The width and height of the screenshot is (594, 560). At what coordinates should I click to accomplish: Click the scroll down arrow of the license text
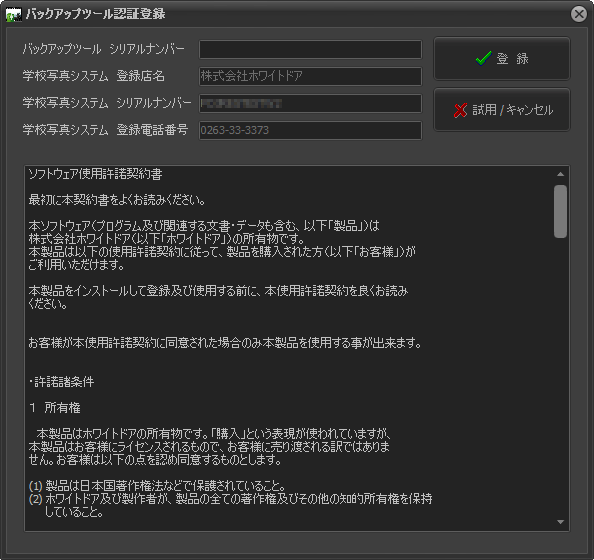point(561,522)
